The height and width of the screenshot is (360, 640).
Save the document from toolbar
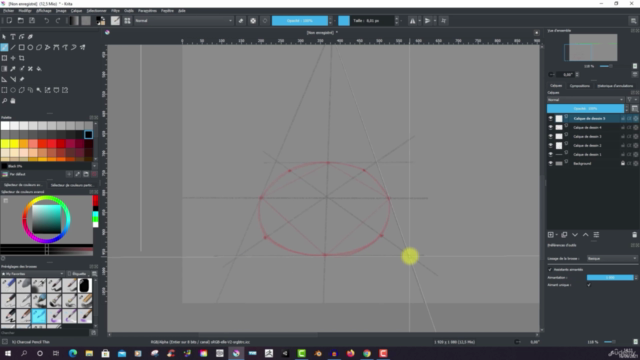click(32, 20)
